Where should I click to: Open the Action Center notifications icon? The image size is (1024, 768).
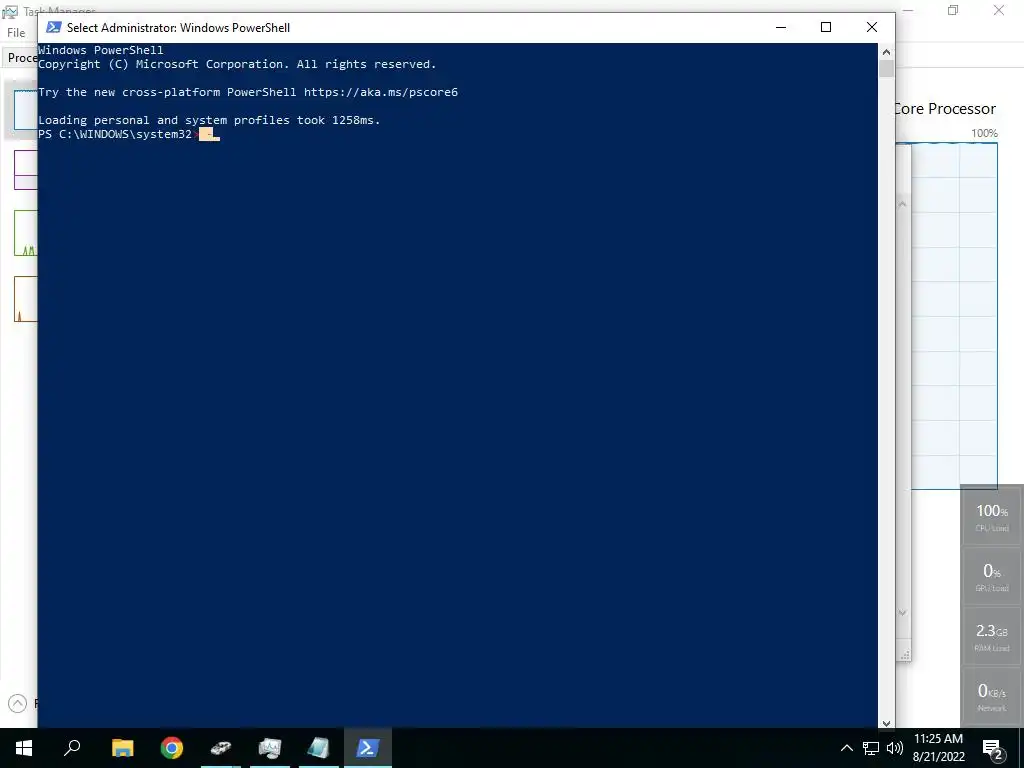(x=993, y=749)
